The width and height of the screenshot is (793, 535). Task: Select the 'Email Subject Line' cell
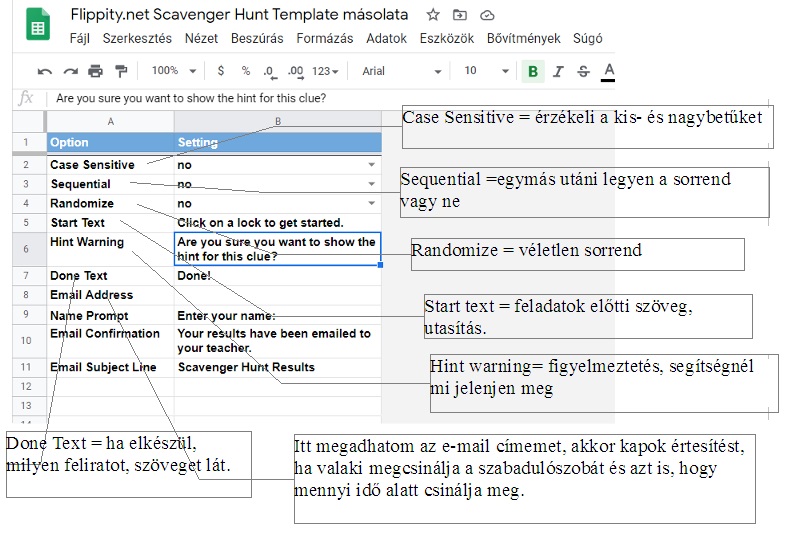pos(110,367)
